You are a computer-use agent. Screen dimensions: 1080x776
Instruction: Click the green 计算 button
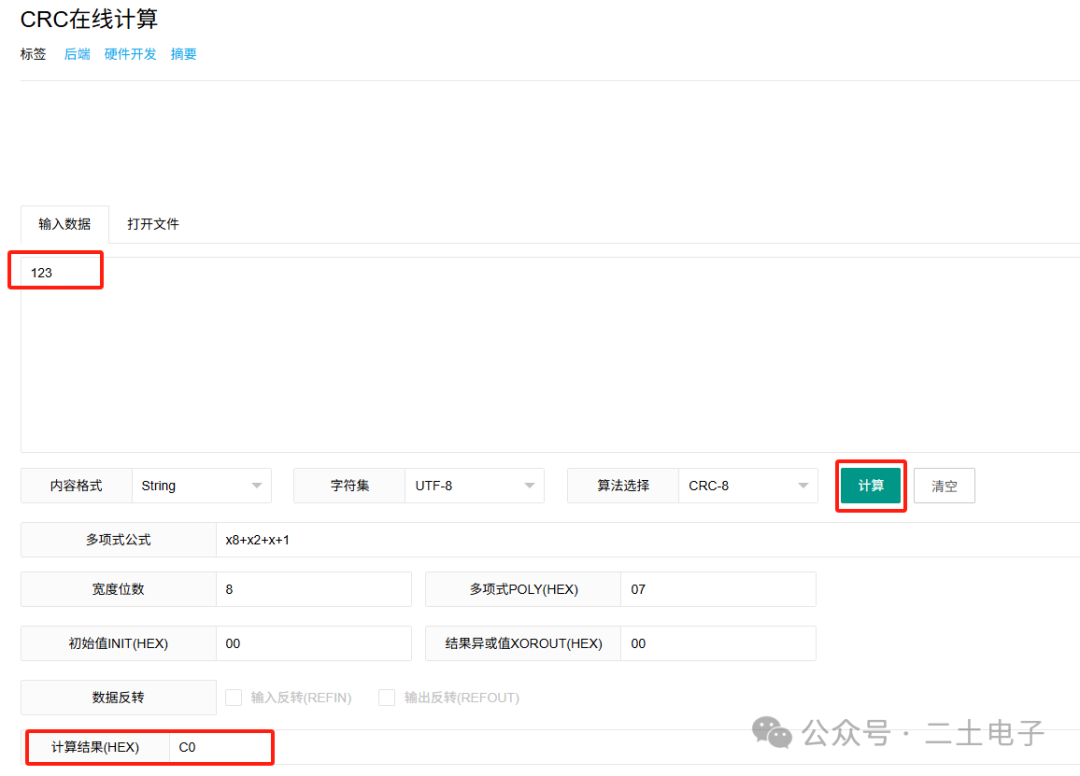(x=870, y=486)
